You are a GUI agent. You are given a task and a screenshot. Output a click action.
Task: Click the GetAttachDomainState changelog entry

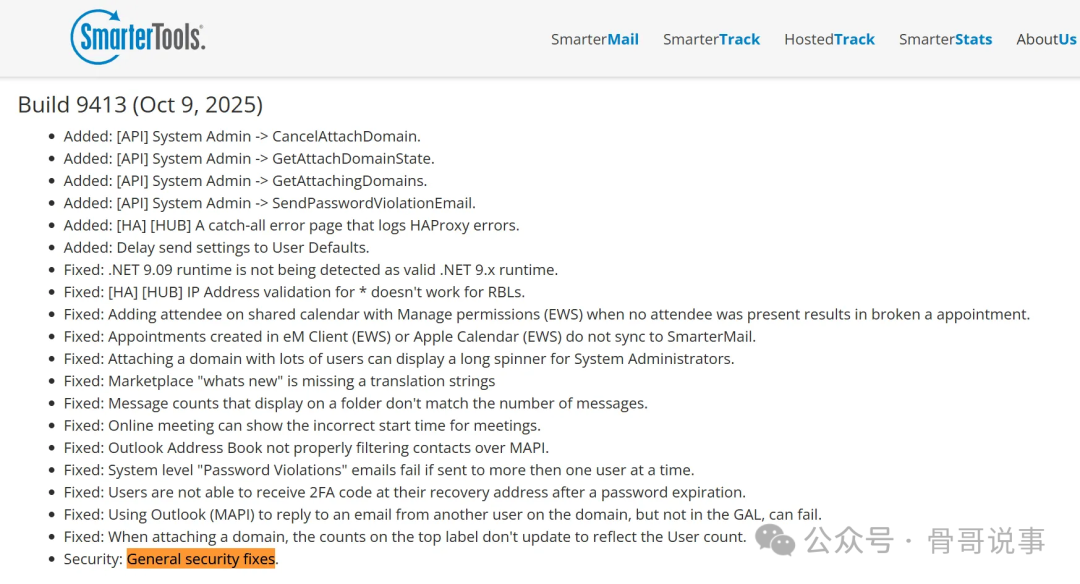249,158
